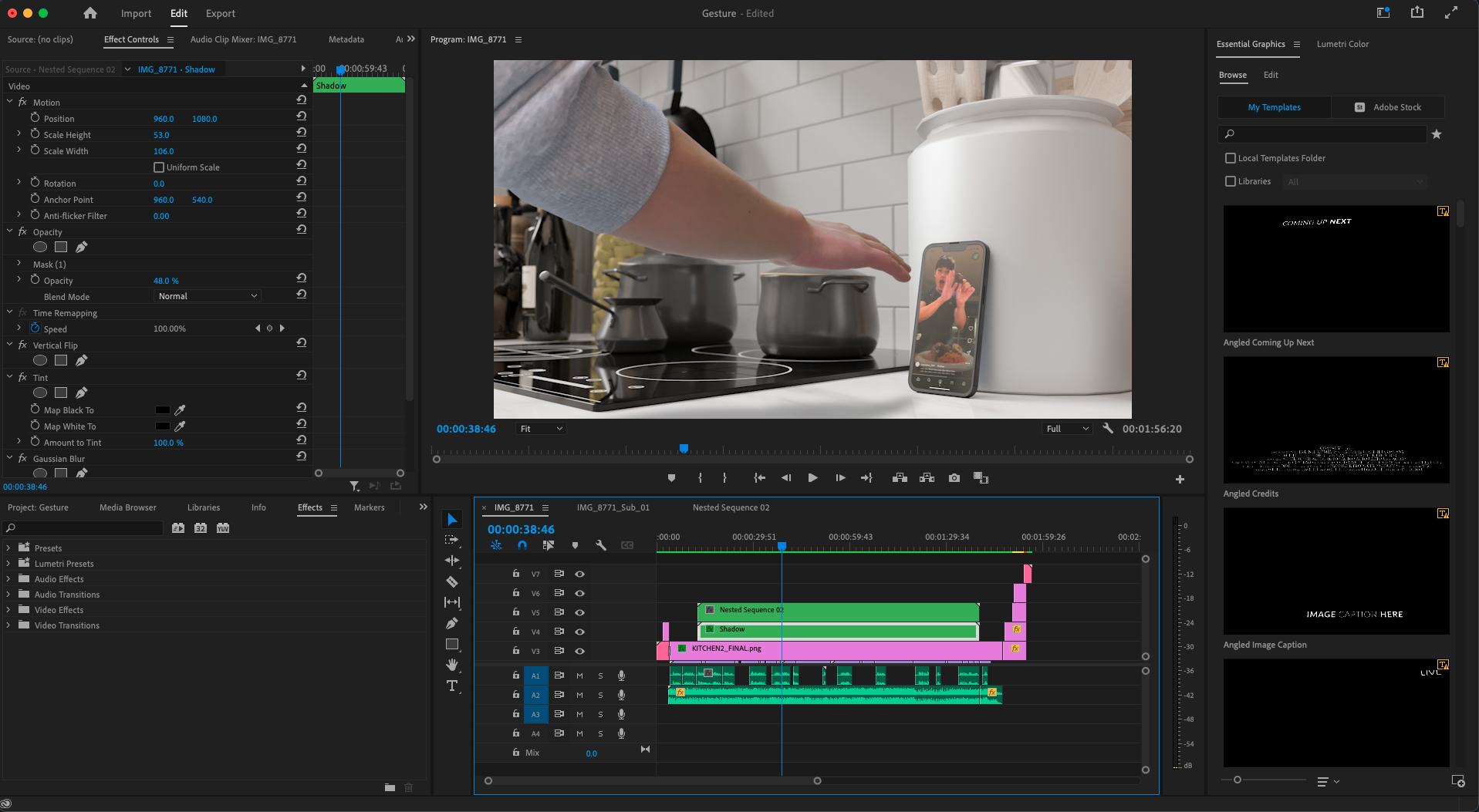Viewport: 1479px width, 812px height.
Task: Select the Type tool
Action: [x=452, y=686]
